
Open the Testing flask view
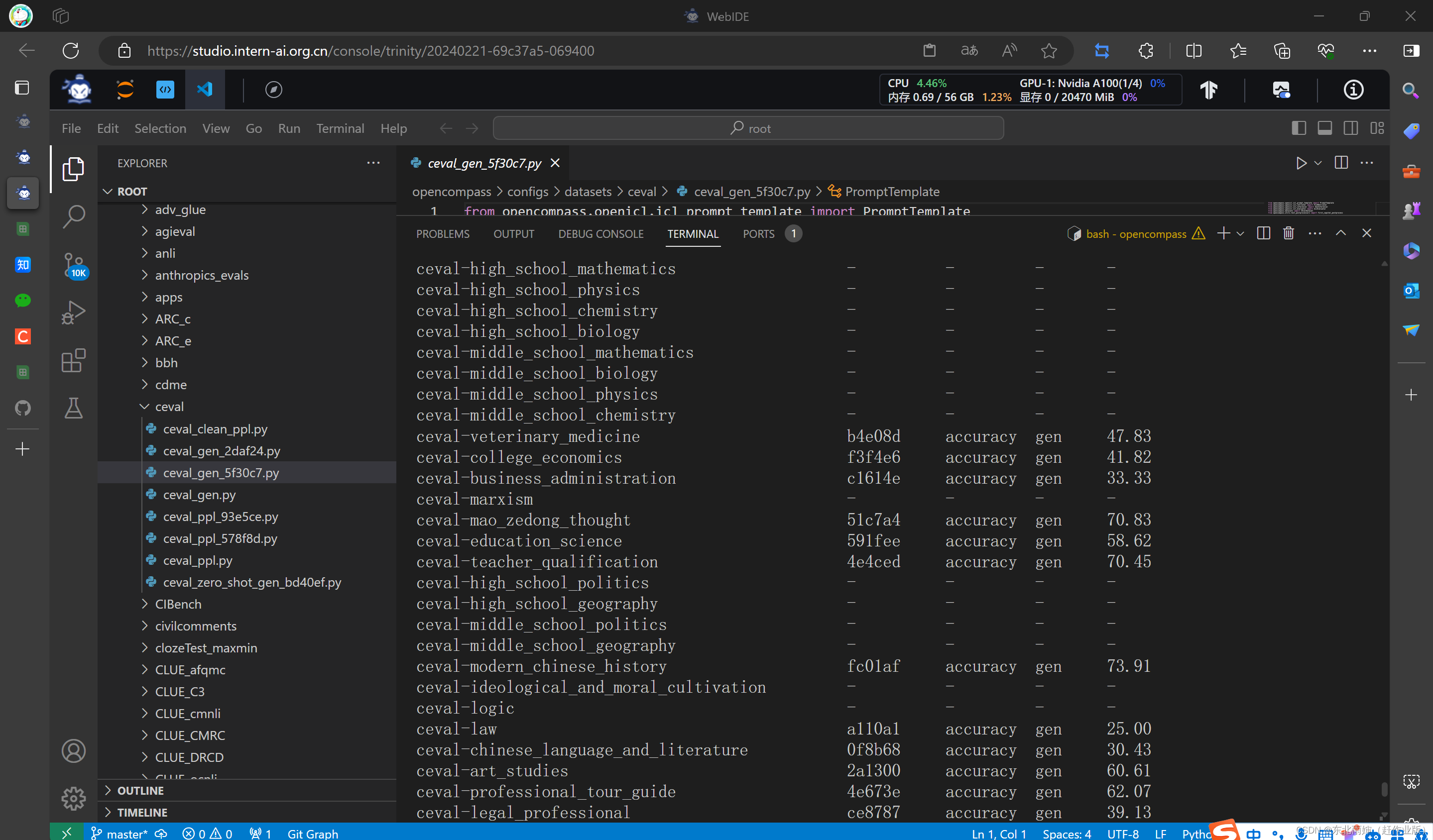click(x=73, y=408)
